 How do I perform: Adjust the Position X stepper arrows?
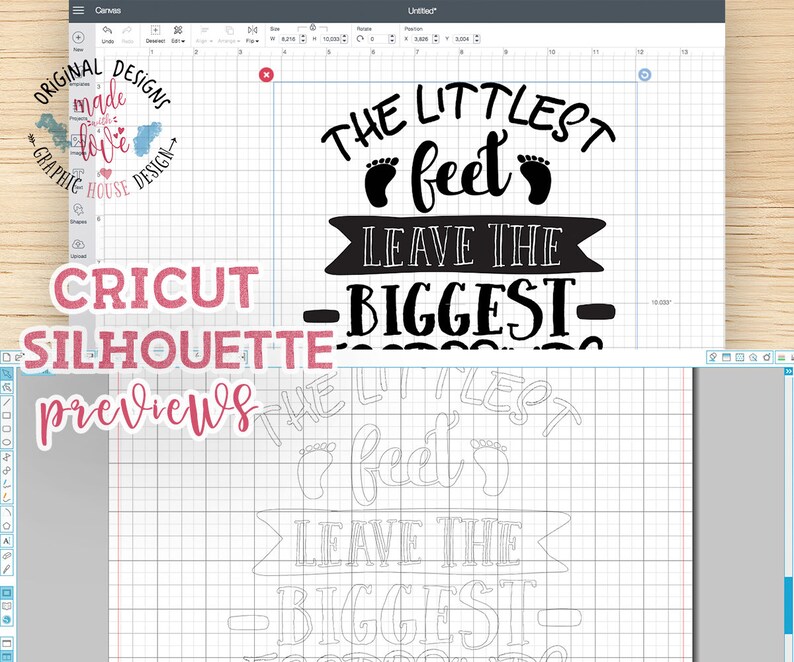(x=435, y=39)
